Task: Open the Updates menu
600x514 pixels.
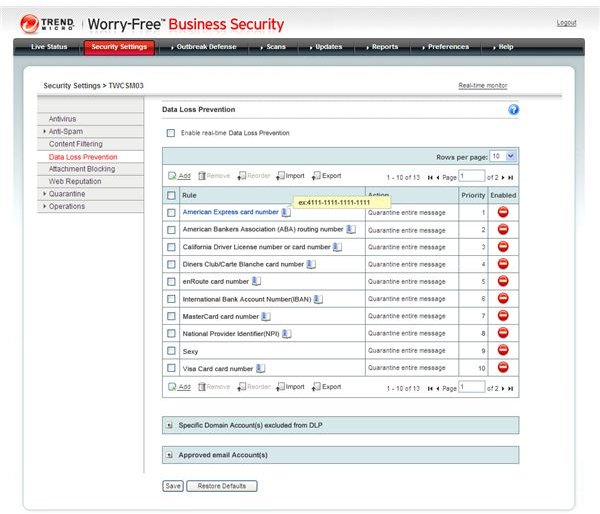Action: point(328,47)
